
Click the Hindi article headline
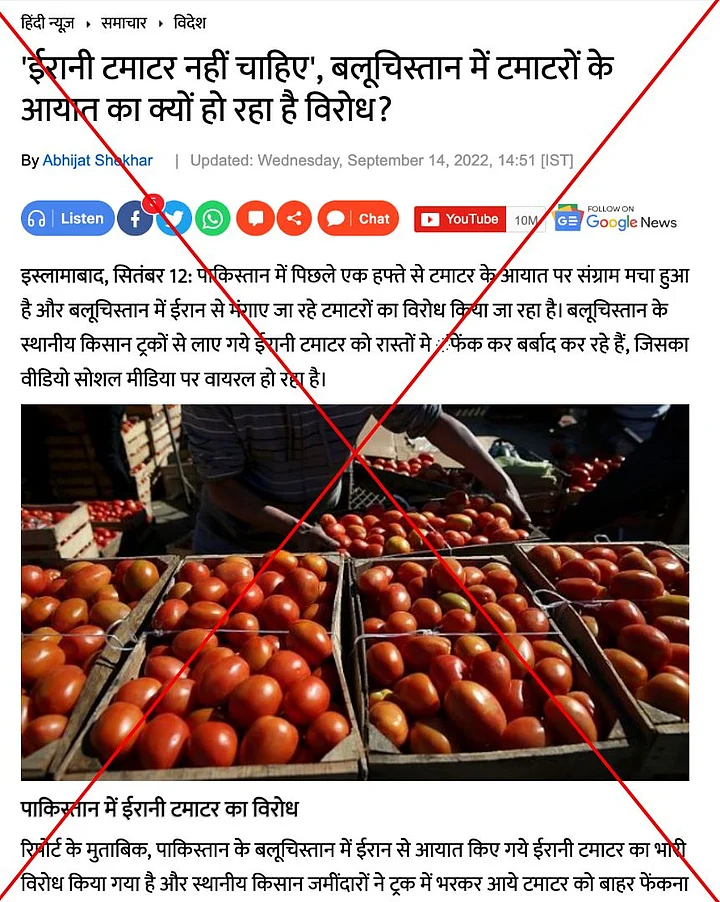pos(317,87)
